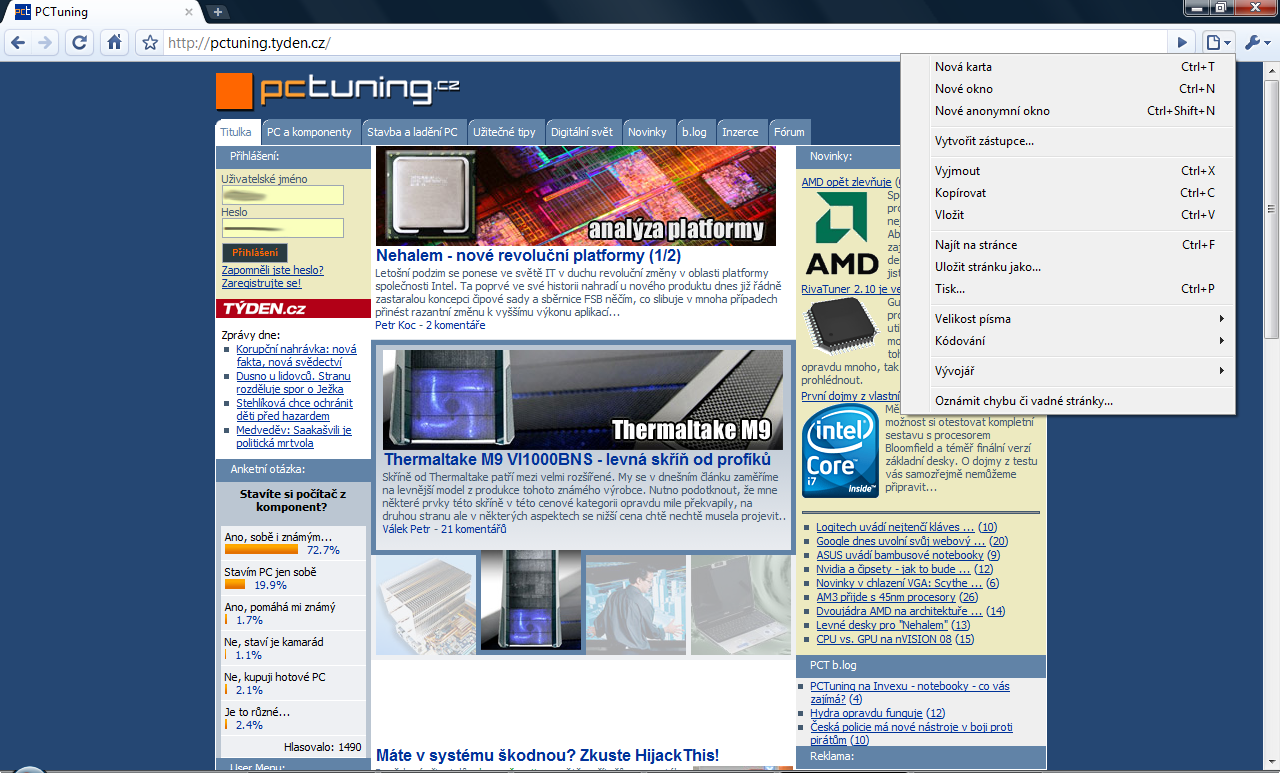Select Vyjmout in the menu
Screen dimensions: 1280x773
pos(1068,171)
